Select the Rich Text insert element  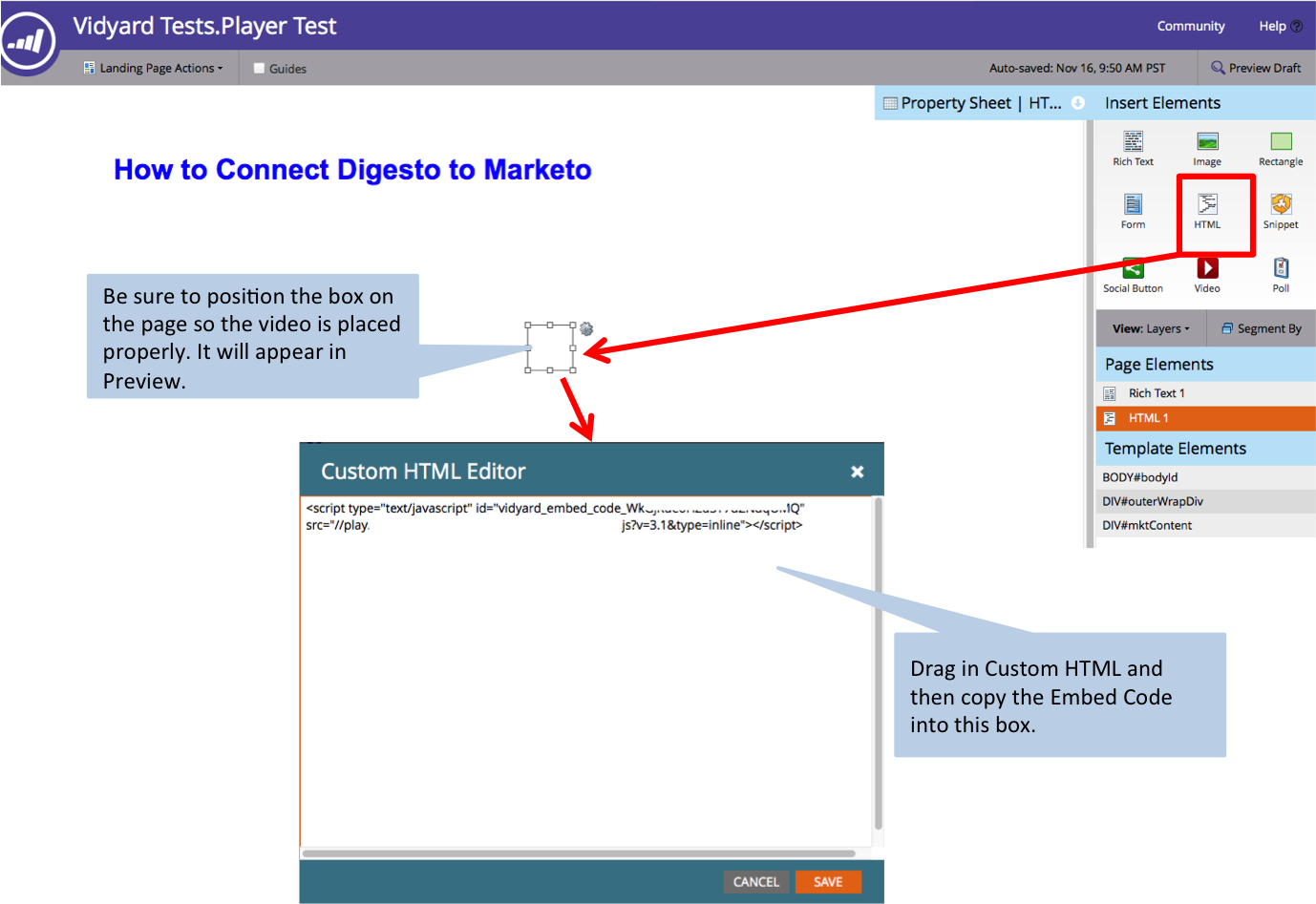1133,149
